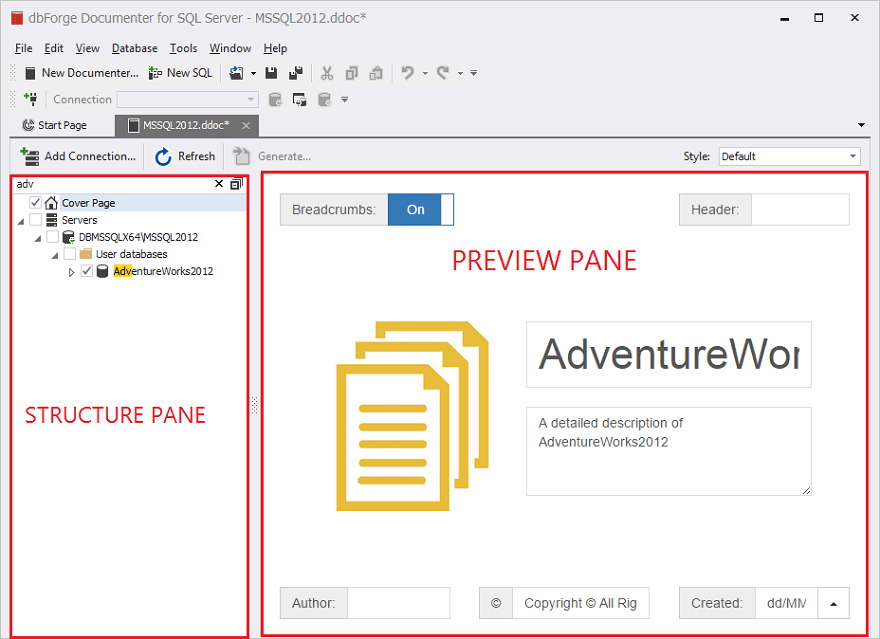Toggle the Cover Page checkbox

pos(35,203)
